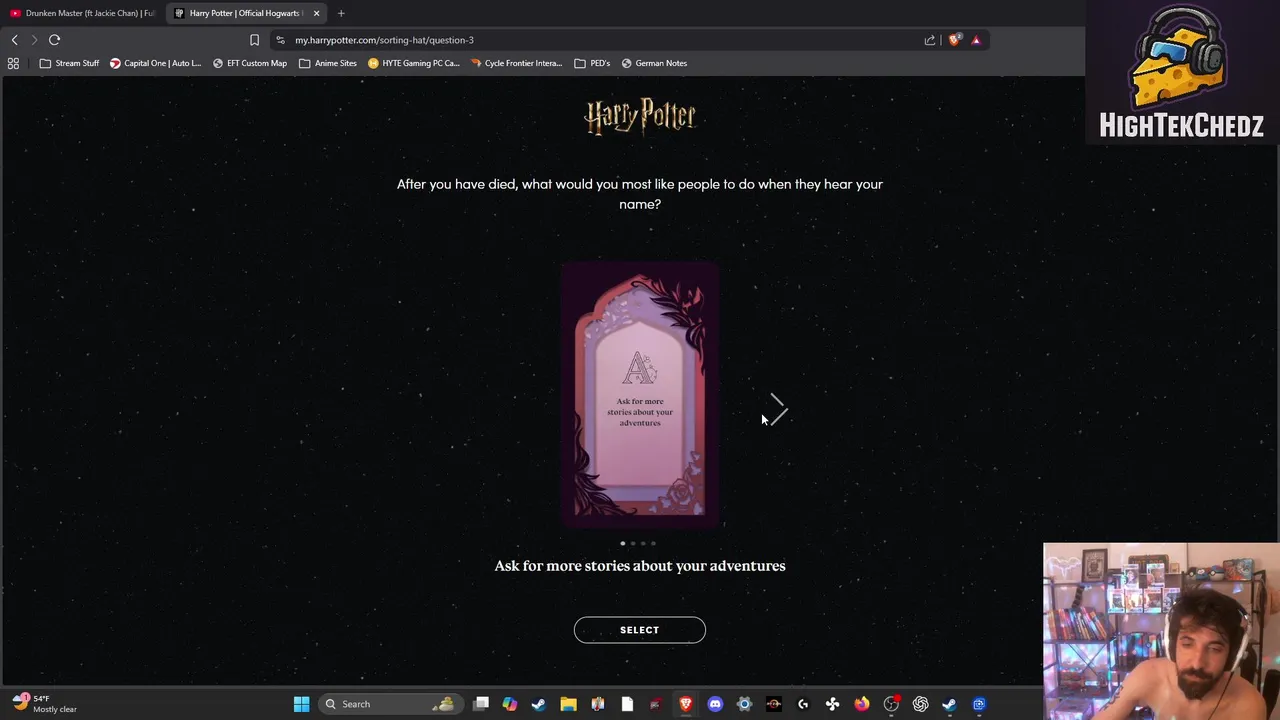
Task: Open the Cycle Frontier Interactive bookmark
Action: 516,63
